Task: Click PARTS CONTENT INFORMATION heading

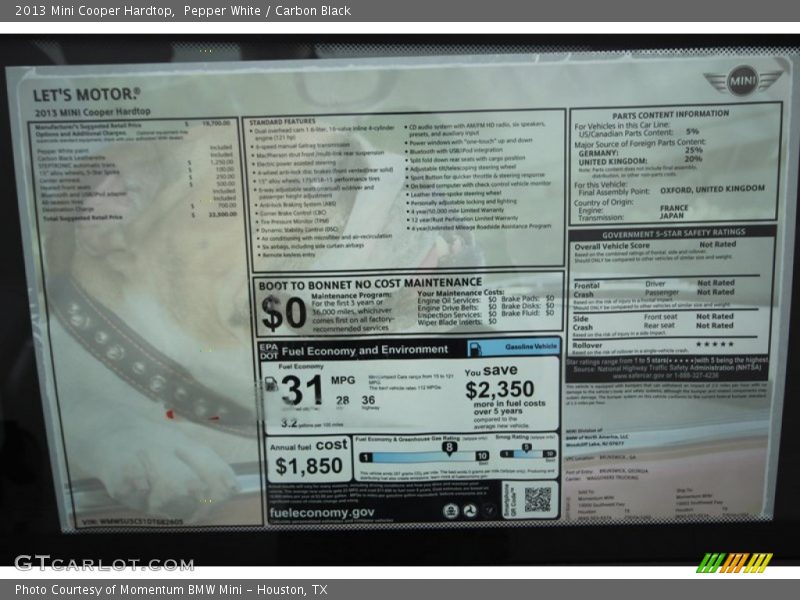Action: click(670, 114)
